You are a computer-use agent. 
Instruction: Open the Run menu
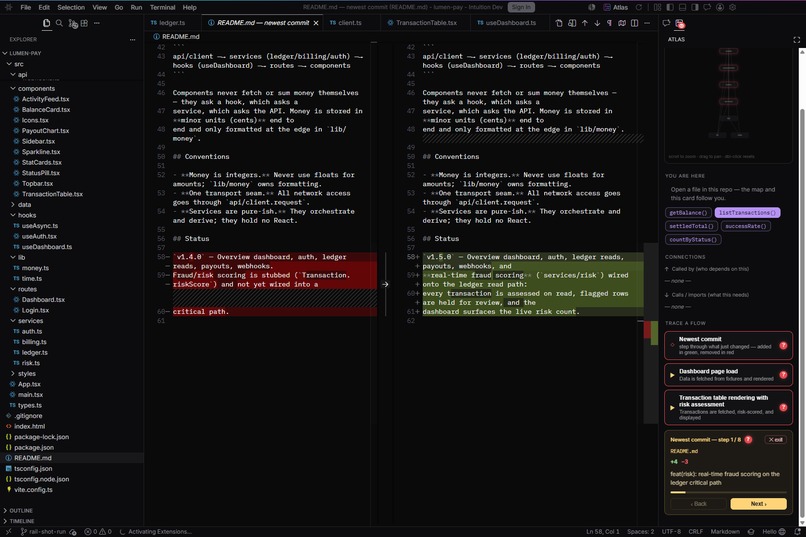(x=136, y=7)
